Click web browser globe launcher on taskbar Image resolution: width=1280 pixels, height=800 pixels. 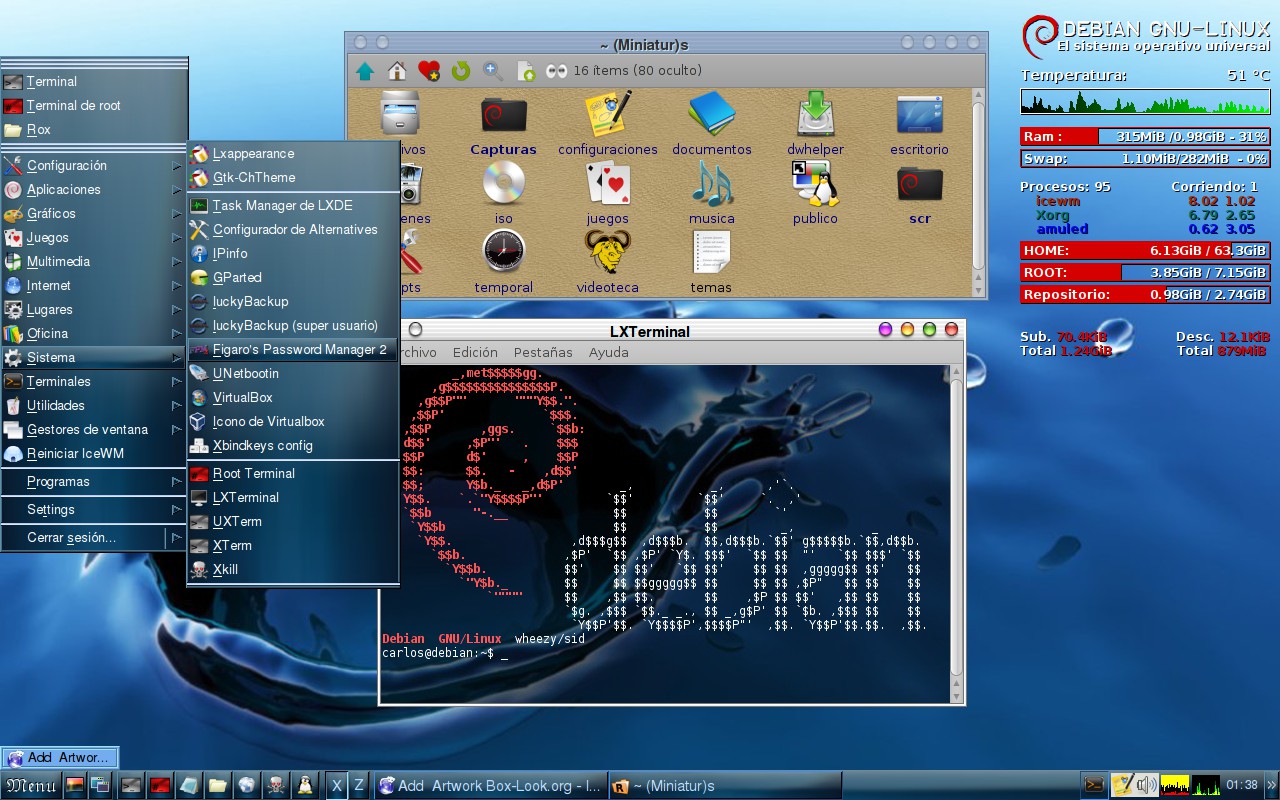[x=246, y=786]
